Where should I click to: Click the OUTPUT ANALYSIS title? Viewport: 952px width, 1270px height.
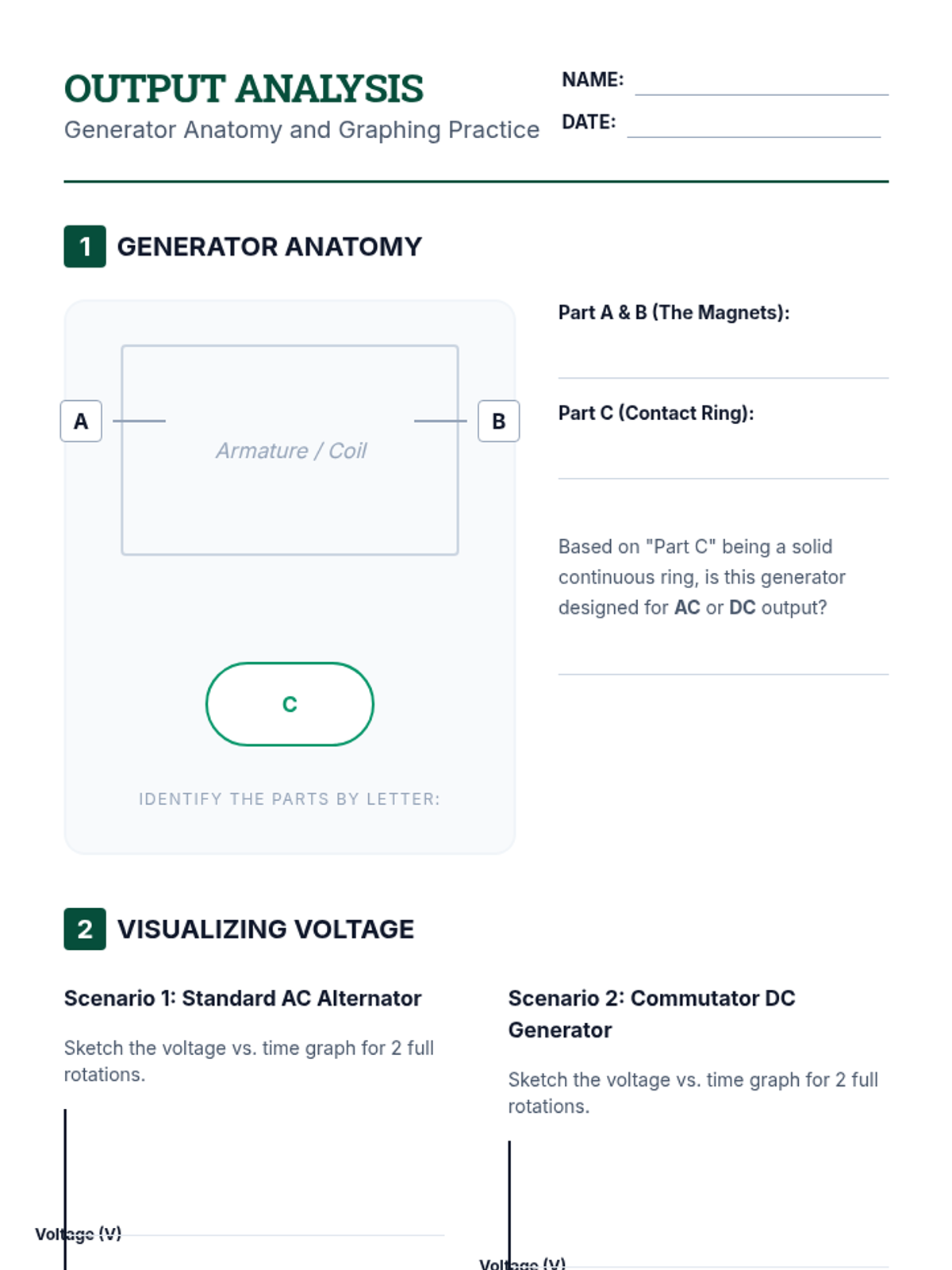244,89
